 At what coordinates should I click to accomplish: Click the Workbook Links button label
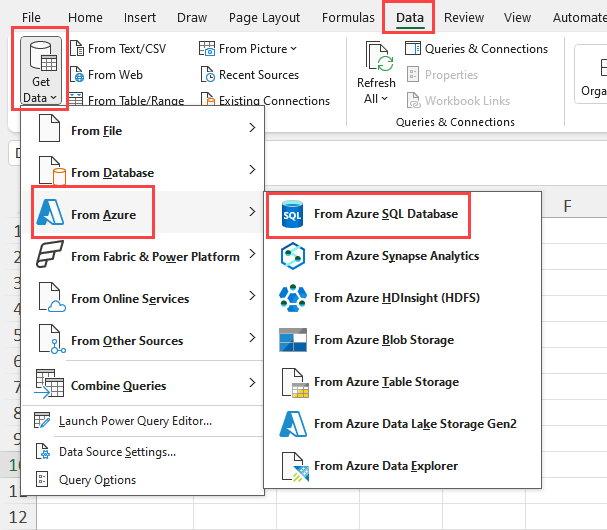point(467,101)
